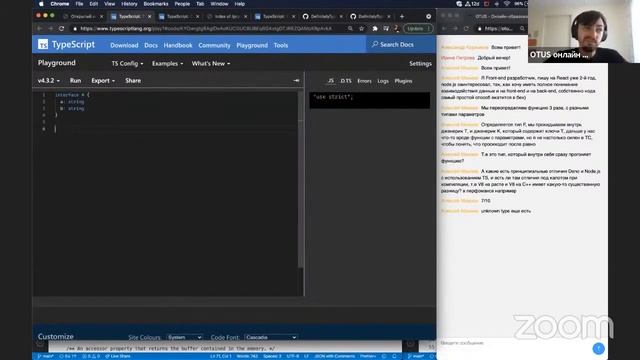Open the View menu
This screenshot has width=640, height=360.
coord(109,4)
